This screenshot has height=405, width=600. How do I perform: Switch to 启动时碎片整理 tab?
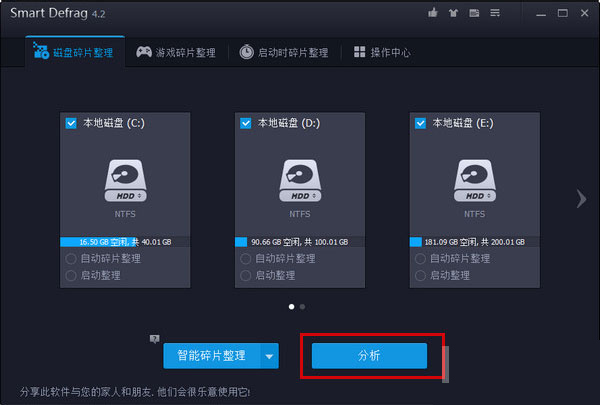[x=284, y=52]
